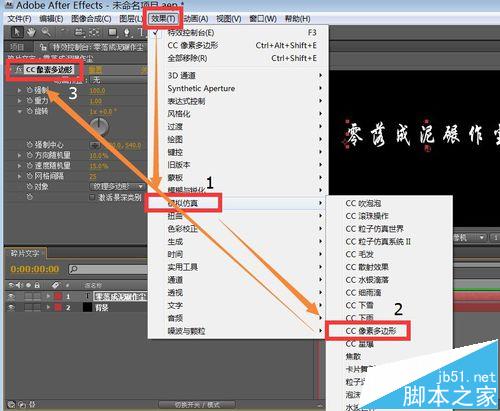The width and height of the screenshot is (500, 411).
Task: Click the 强制 value 100.0
Action: click(x=97, y=91)
